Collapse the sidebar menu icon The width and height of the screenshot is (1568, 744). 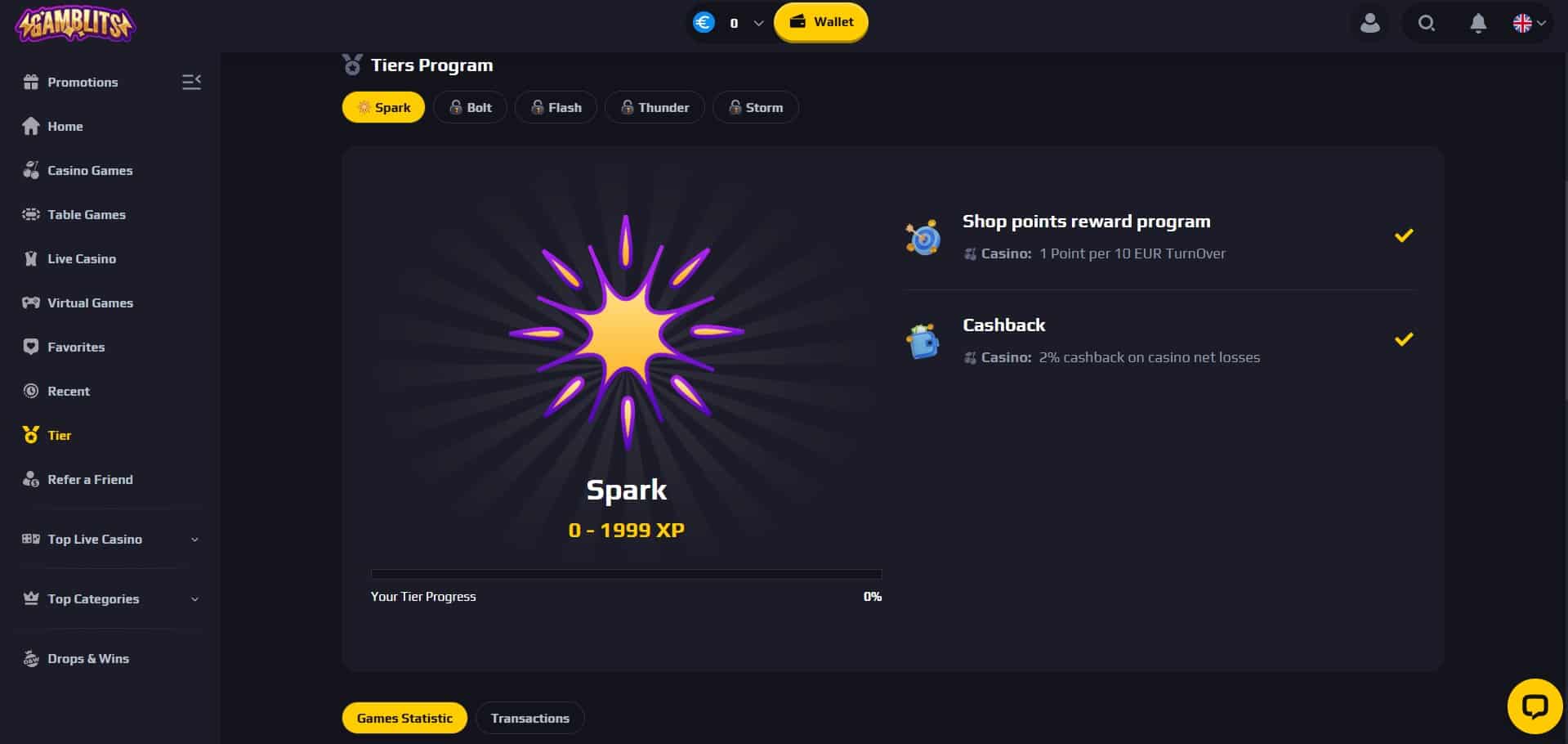[191, 82]
